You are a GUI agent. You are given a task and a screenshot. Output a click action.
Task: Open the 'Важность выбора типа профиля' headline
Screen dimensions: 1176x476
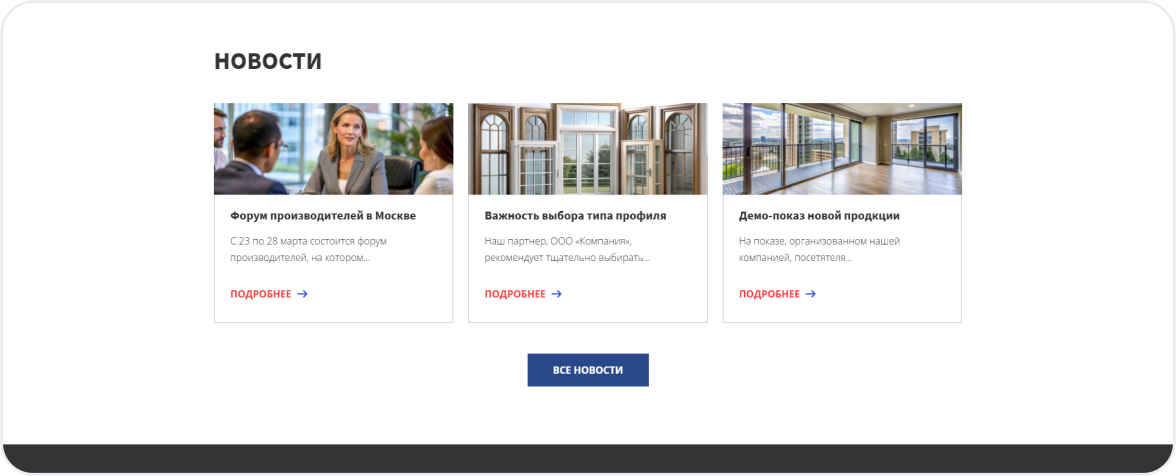pyautogui.click(x=575, y=216)
